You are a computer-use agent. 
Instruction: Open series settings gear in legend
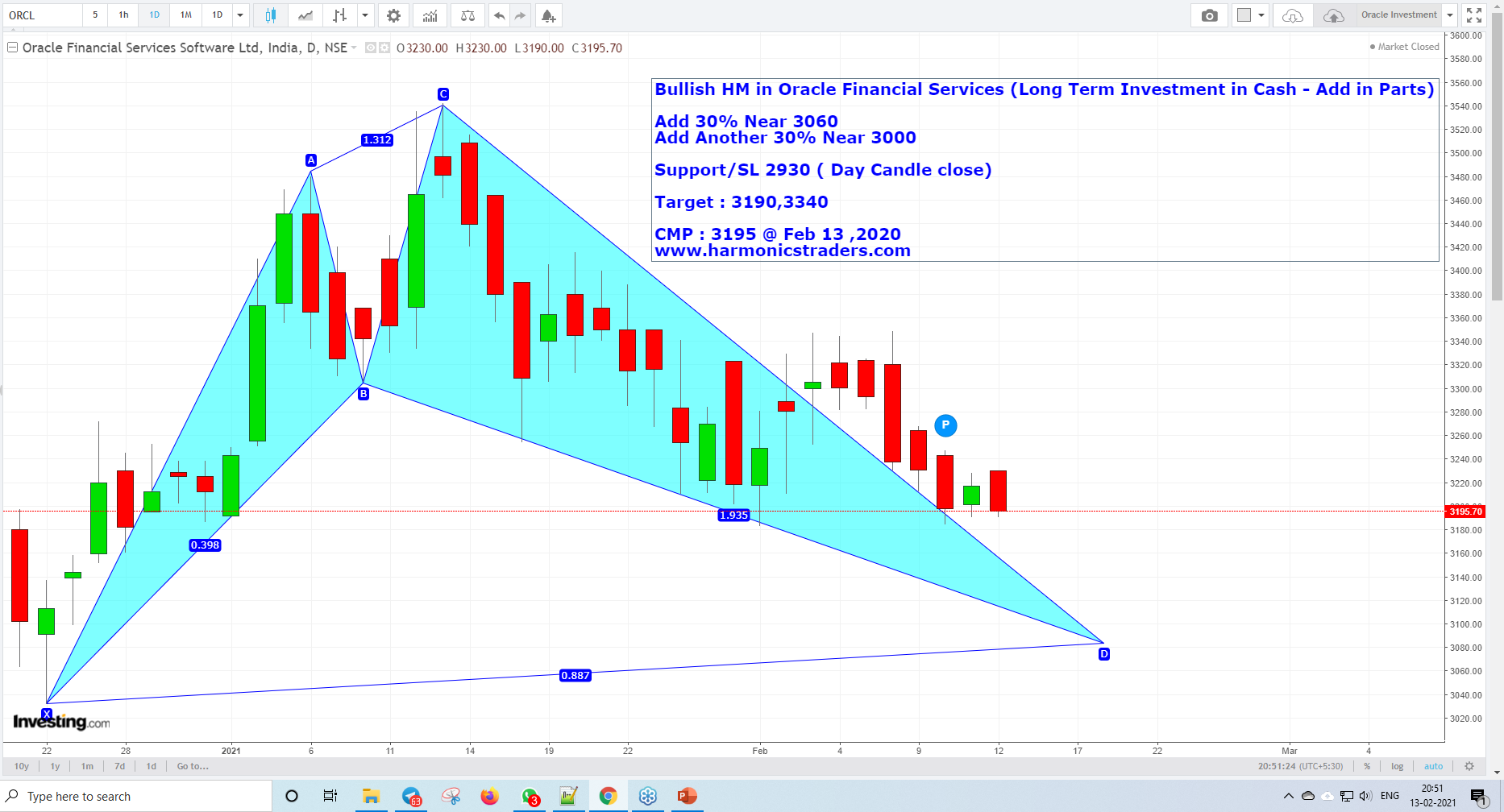(x=384, y=48)
